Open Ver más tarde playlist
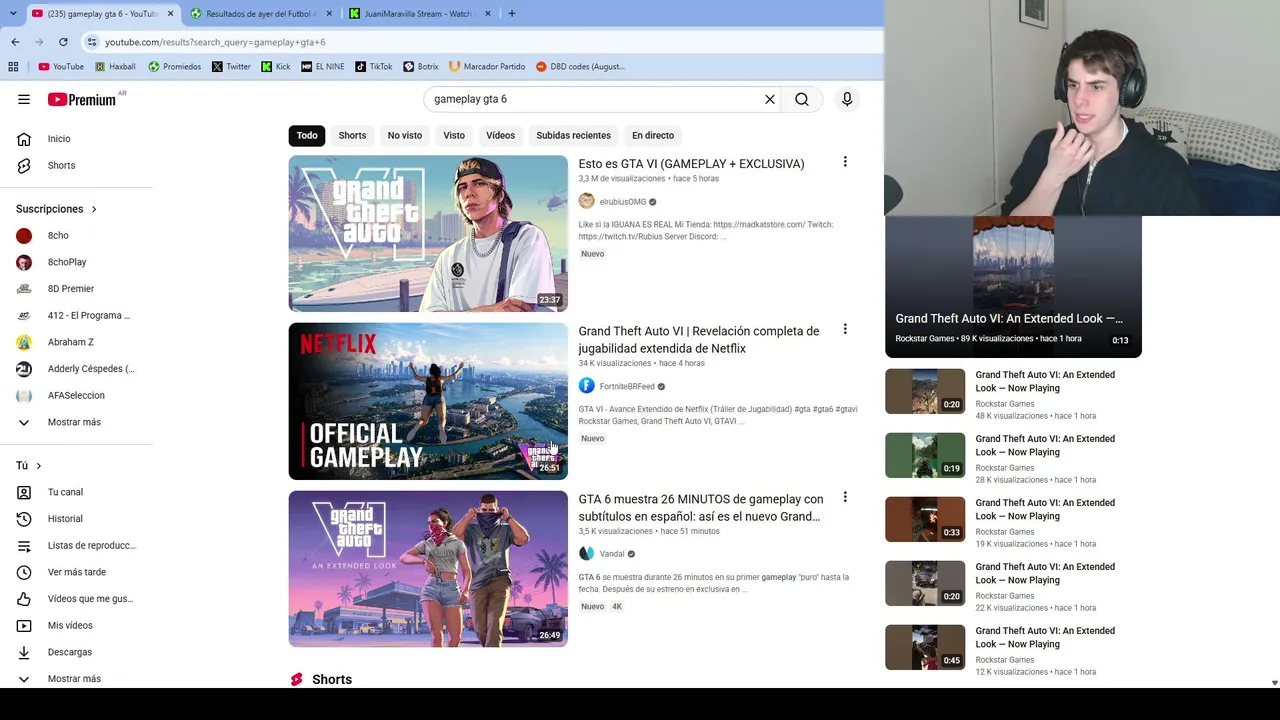1280x720 pixels. (x=76, y=572)
